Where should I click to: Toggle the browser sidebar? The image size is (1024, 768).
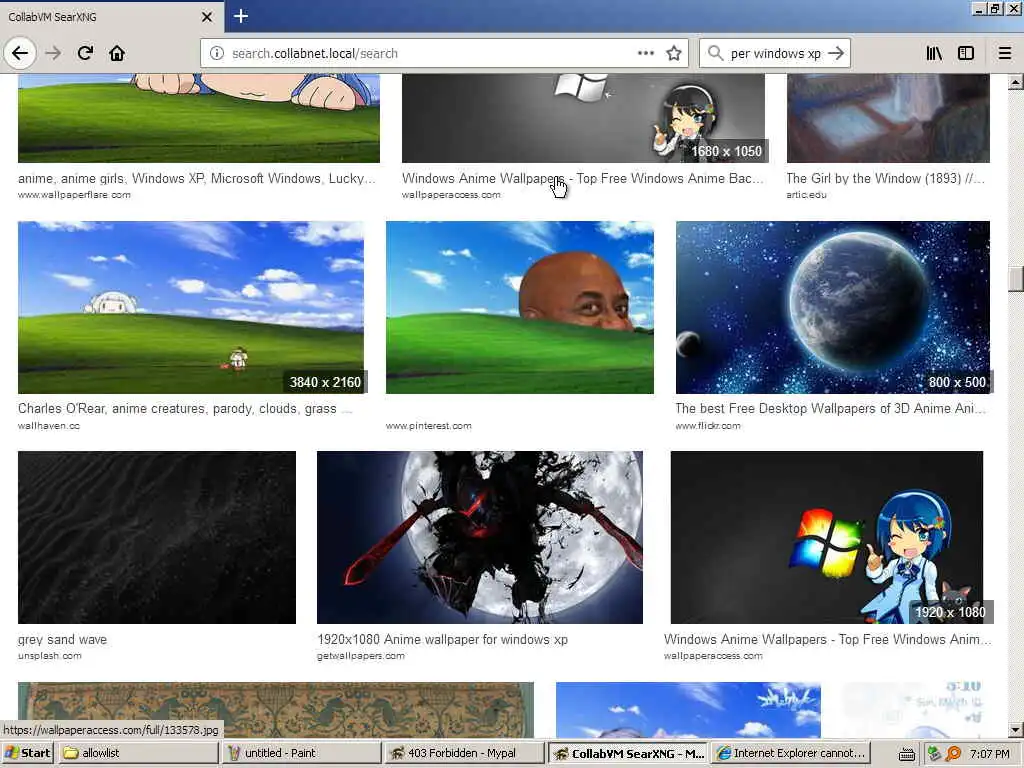point(966,53)
